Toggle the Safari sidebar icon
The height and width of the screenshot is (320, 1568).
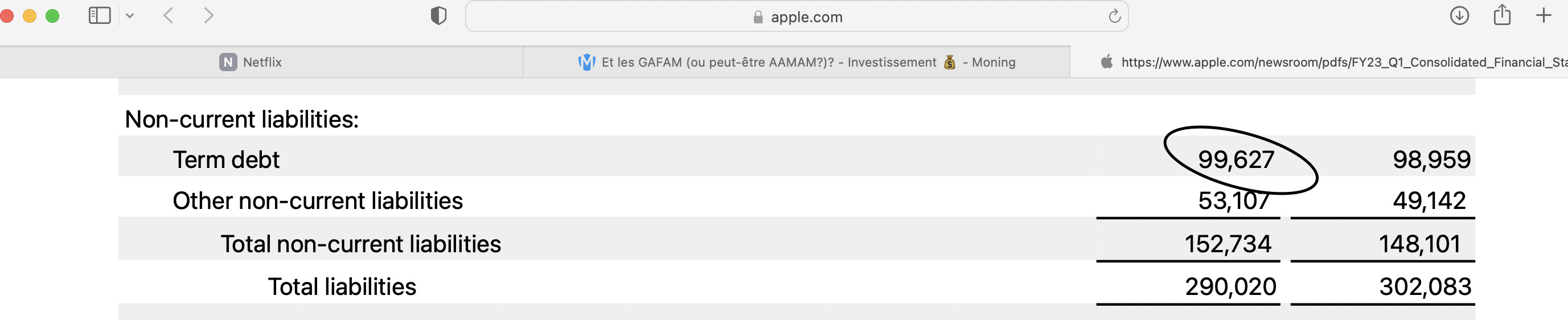(99, 15)
